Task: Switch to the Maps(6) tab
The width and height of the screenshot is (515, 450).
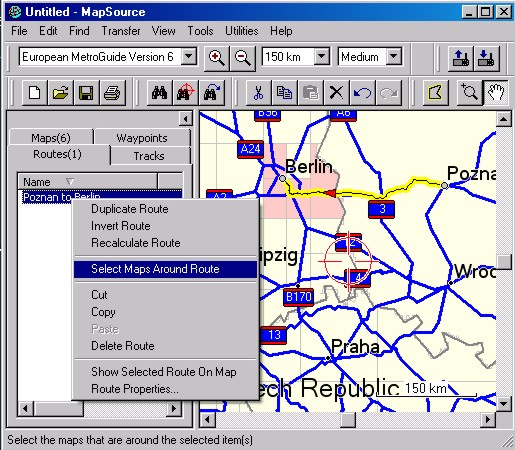Action: tap(51, 138)
